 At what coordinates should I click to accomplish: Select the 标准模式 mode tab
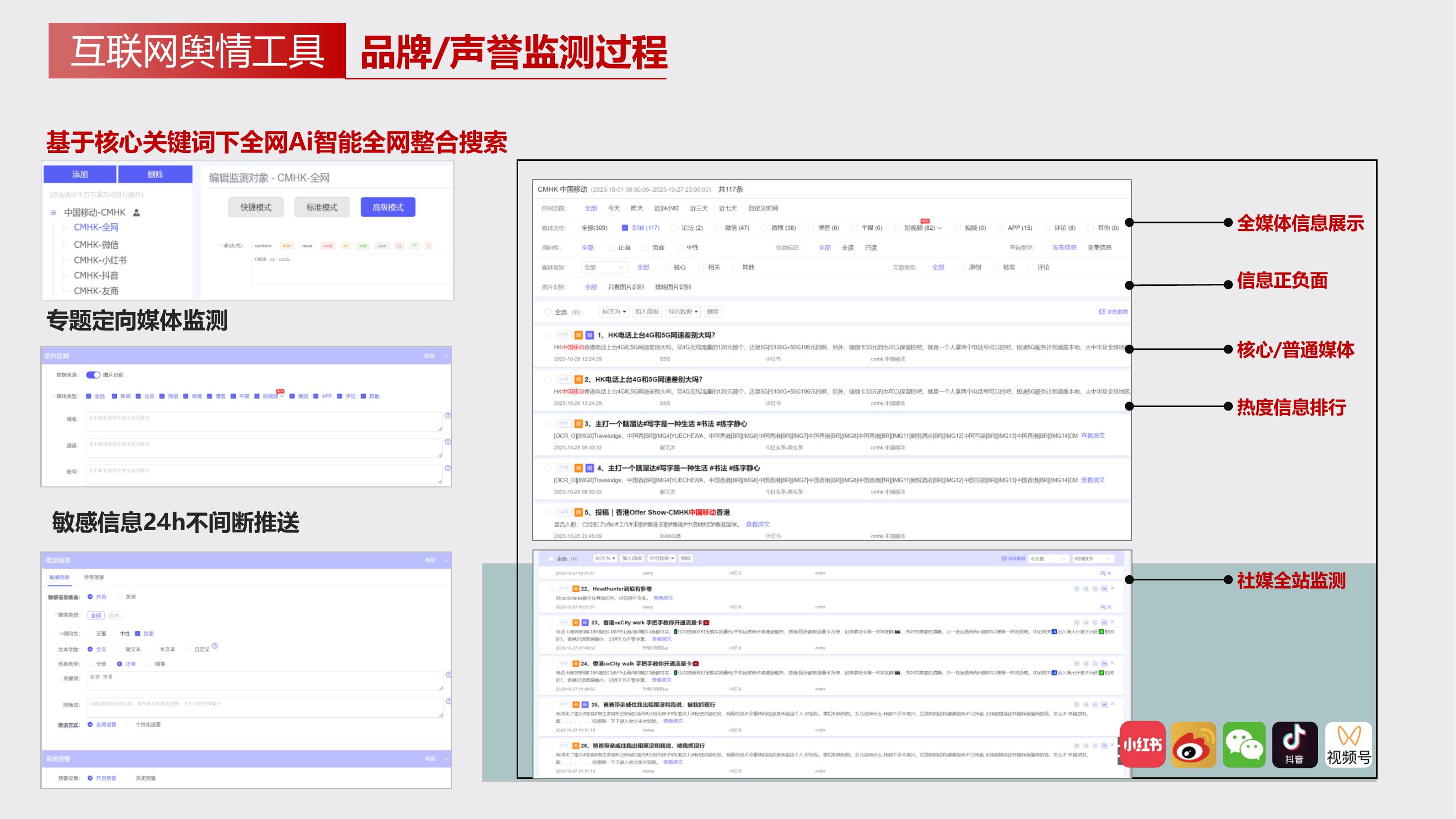(322, 207)
